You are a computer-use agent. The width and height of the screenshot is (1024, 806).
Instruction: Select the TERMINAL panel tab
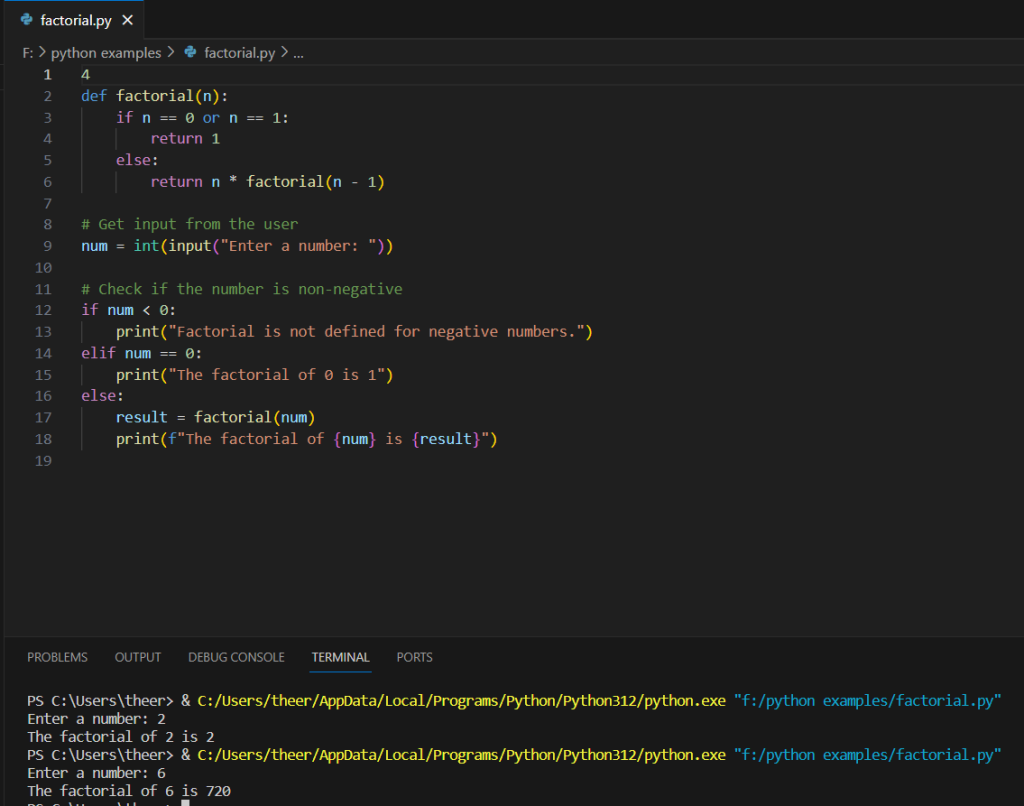click(340, 657)
